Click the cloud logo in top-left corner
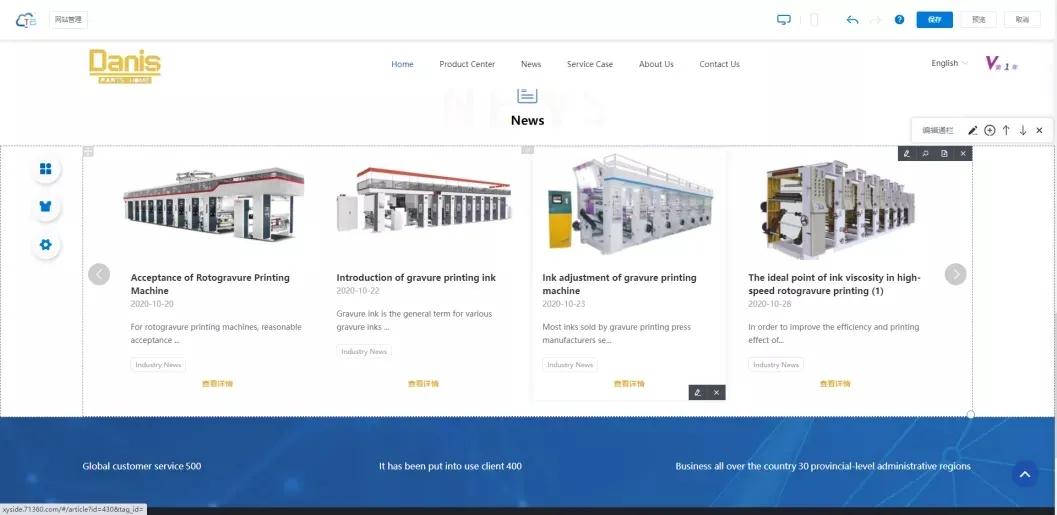Screen dimensions: 1057x515 tap(26, 20)
